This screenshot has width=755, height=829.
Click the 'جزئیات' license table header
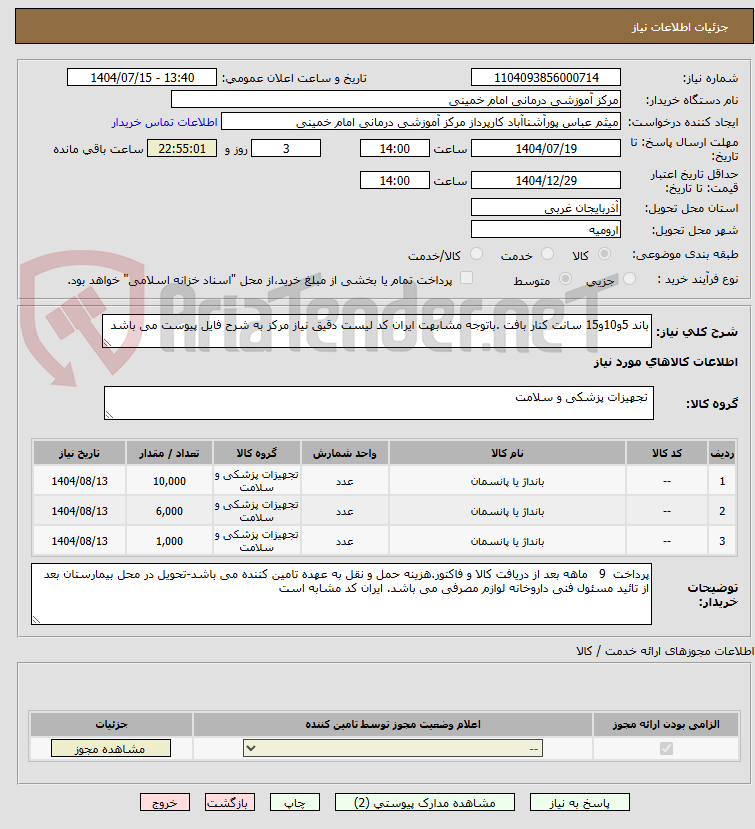click(112, 724)
